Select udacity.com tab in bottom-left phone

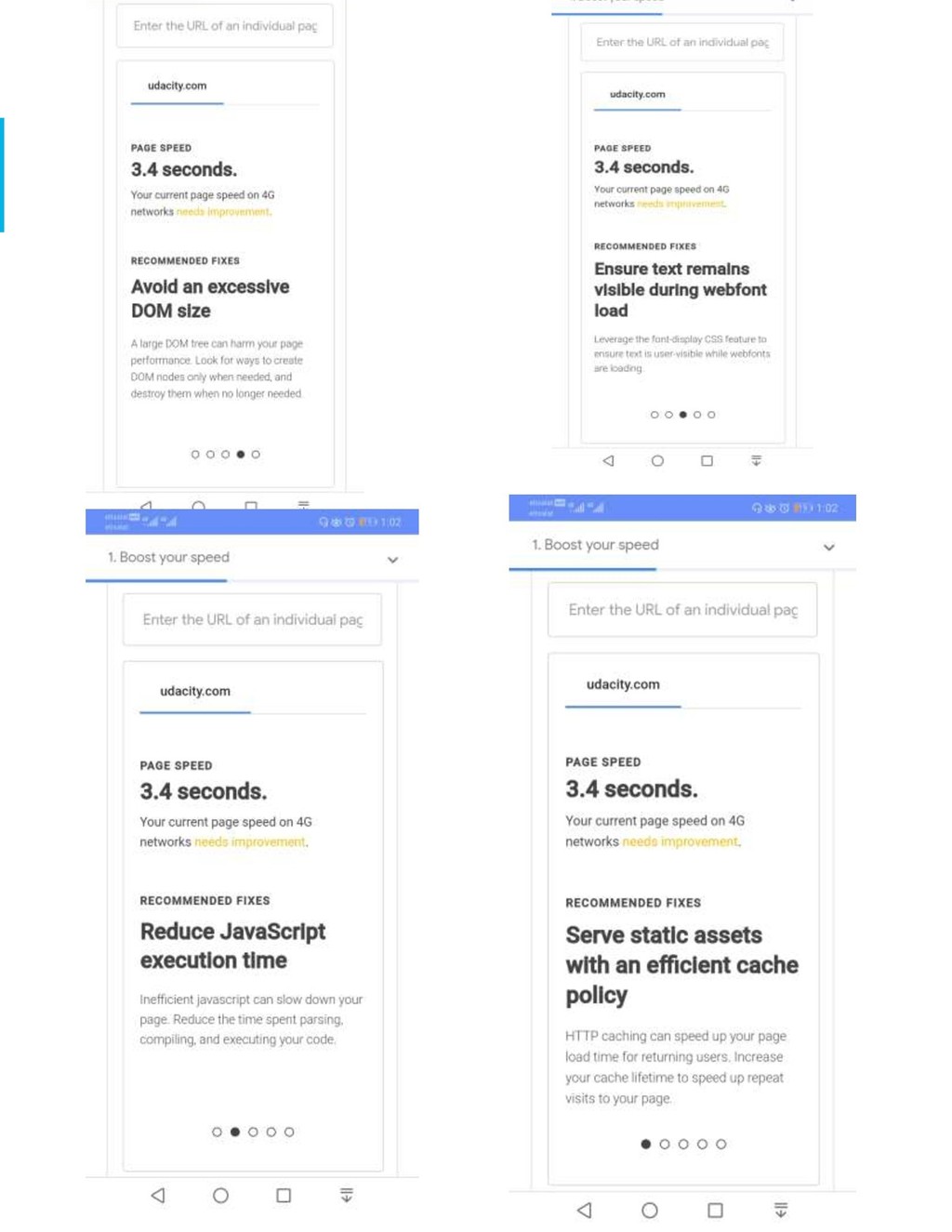pyautogui.click(x=195, y=692)
